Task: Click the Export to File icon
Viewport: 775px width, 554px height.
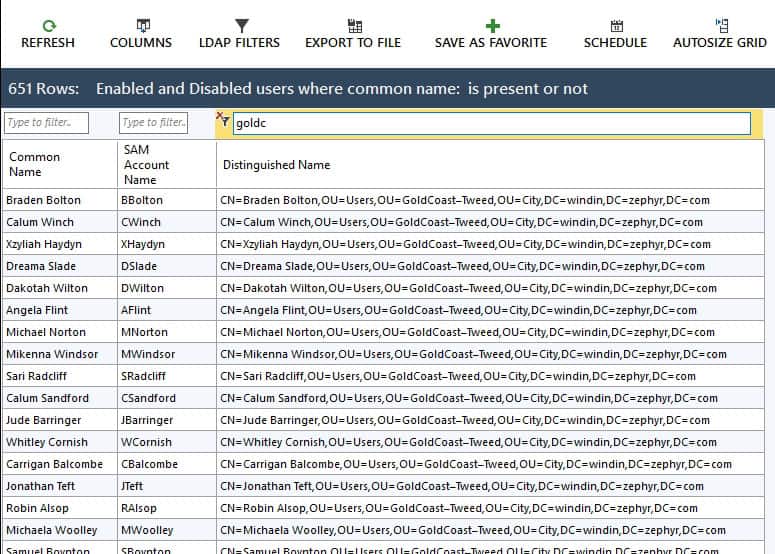Action: [x=354, y=26]
